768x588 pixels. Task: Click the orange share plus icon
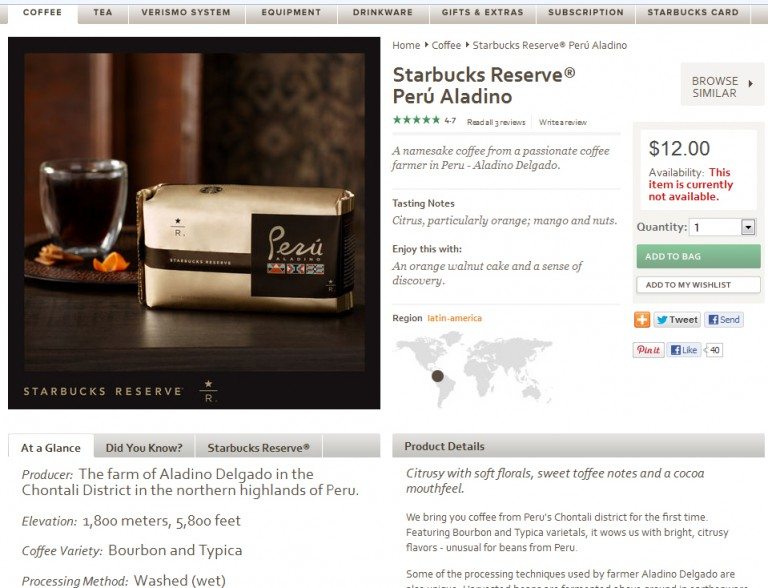point(642,319)
